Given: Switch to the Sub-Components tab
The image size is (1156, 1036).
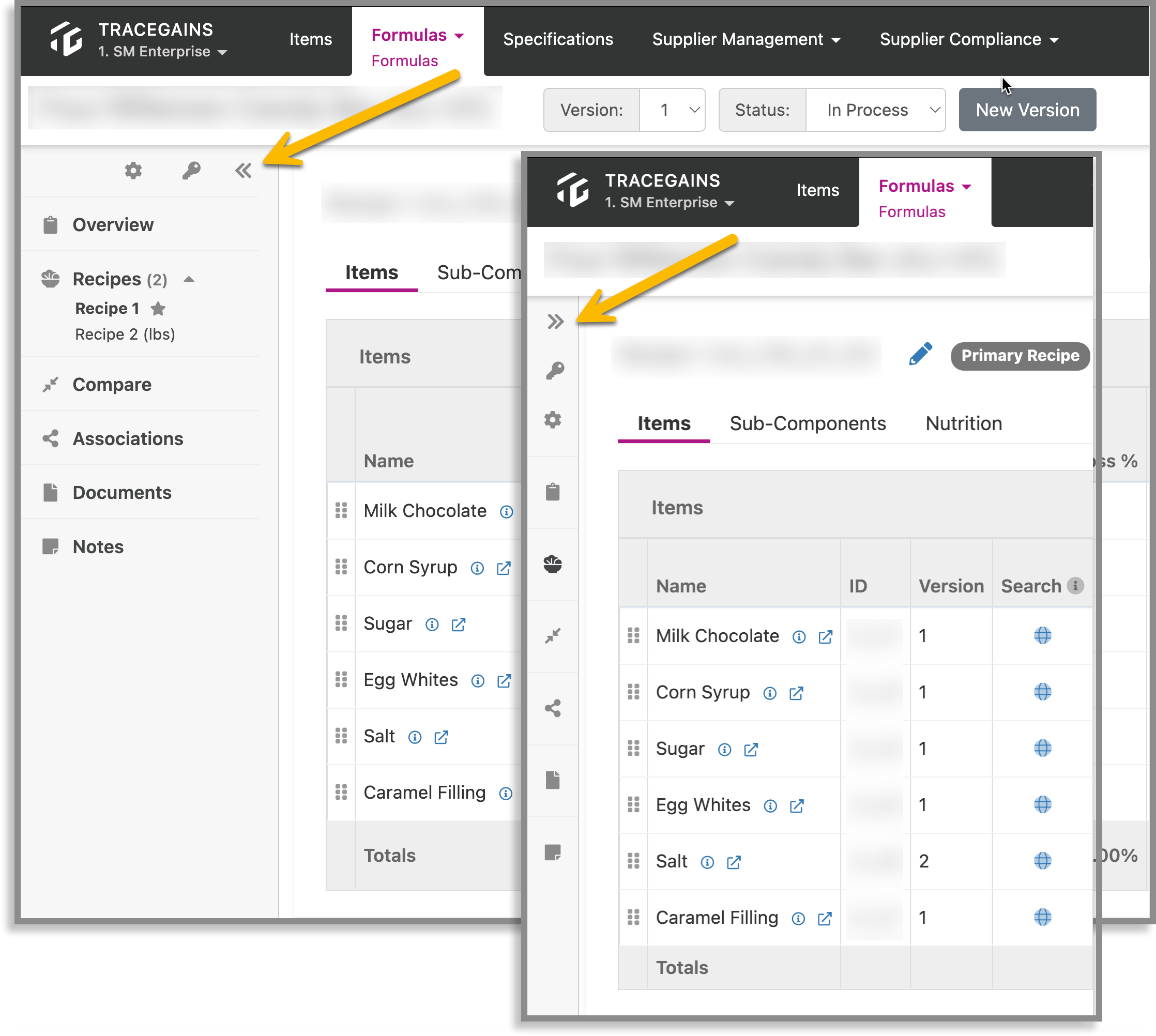Looking at the screenshot, I should (x=807, y=423).
